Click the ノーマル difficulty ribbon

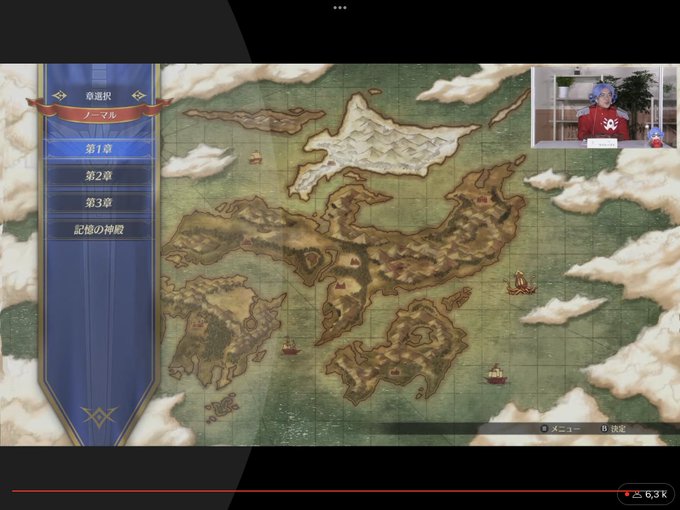(99, 114)
